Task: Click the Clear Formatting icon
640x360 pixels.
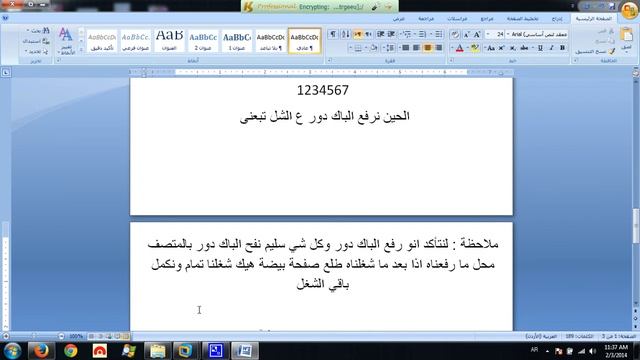Action: pyautogui.click(x=455, y=34)
